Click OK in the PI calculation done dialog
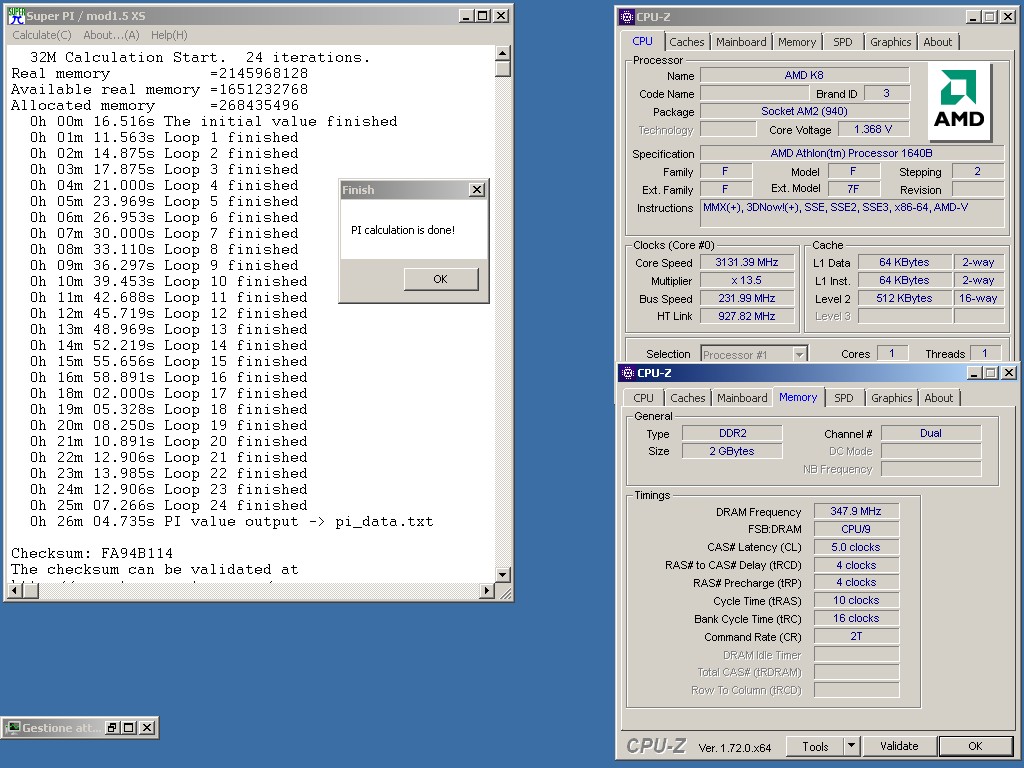The height and width of the screenshot is (768, 1024). coord(441,279)
